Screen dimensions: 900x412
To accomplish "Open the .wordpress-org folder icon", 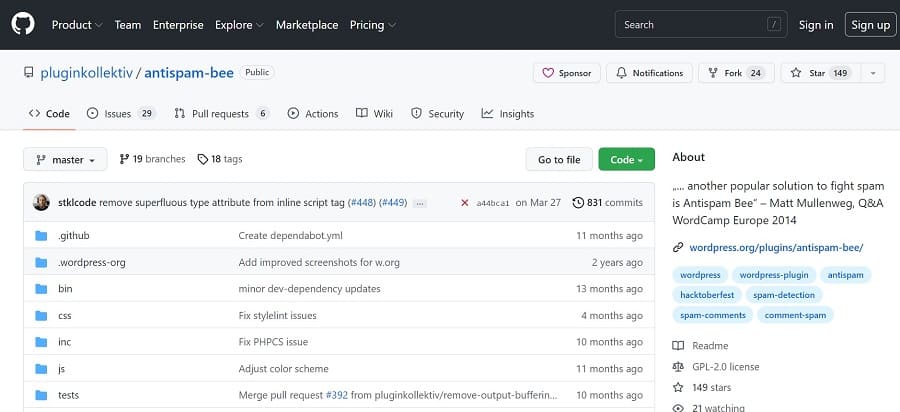I will 41,262.
